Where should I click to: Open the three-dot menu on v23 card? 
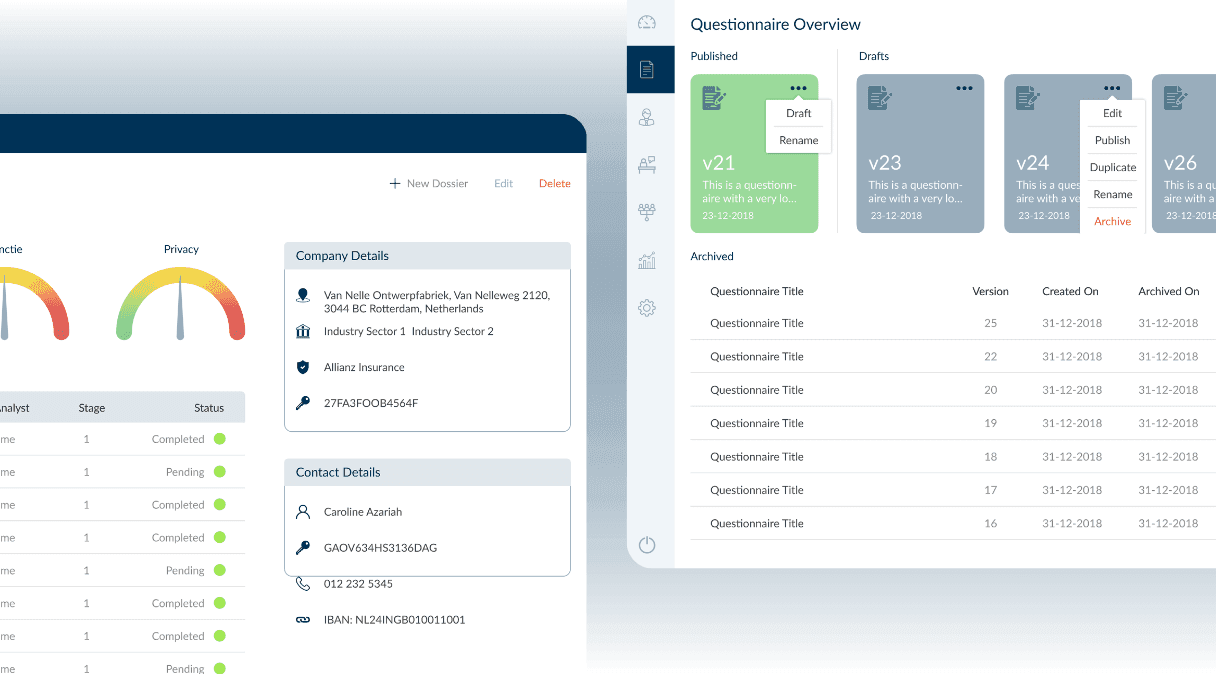pos(964,88)
